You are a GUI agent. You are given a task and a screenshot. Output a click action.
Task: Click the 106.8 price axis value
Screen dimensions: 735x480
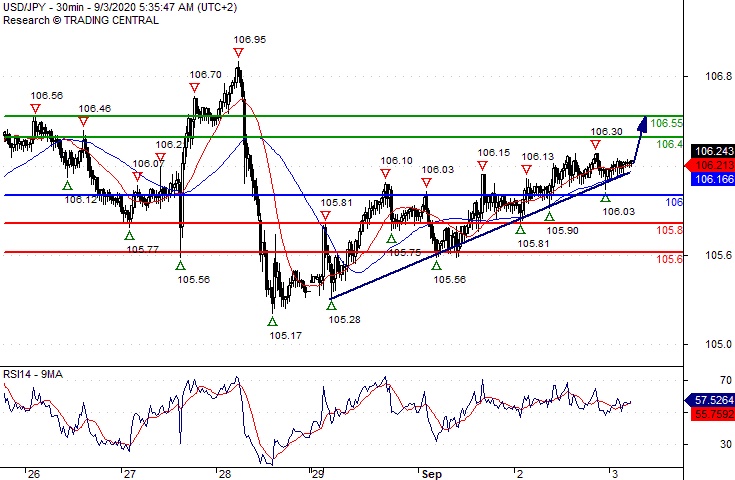(719, 76)
